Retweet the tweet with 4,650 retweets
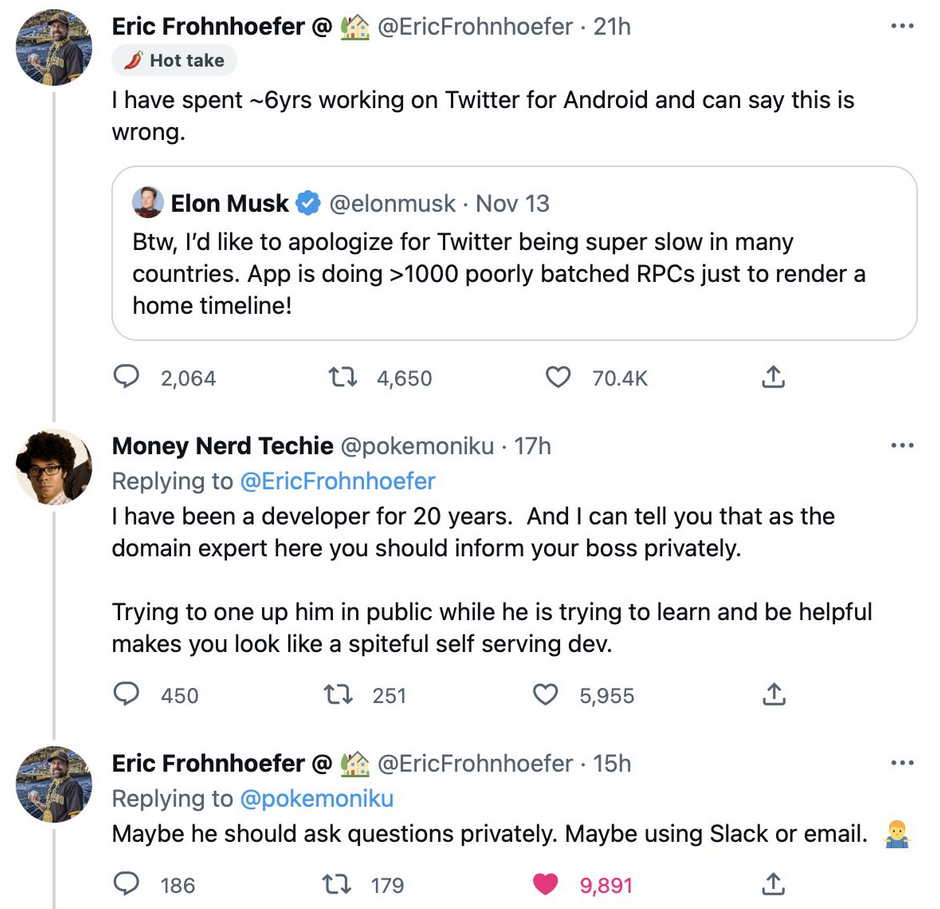This screenshot has width=940, height=909. click(341, 377)
